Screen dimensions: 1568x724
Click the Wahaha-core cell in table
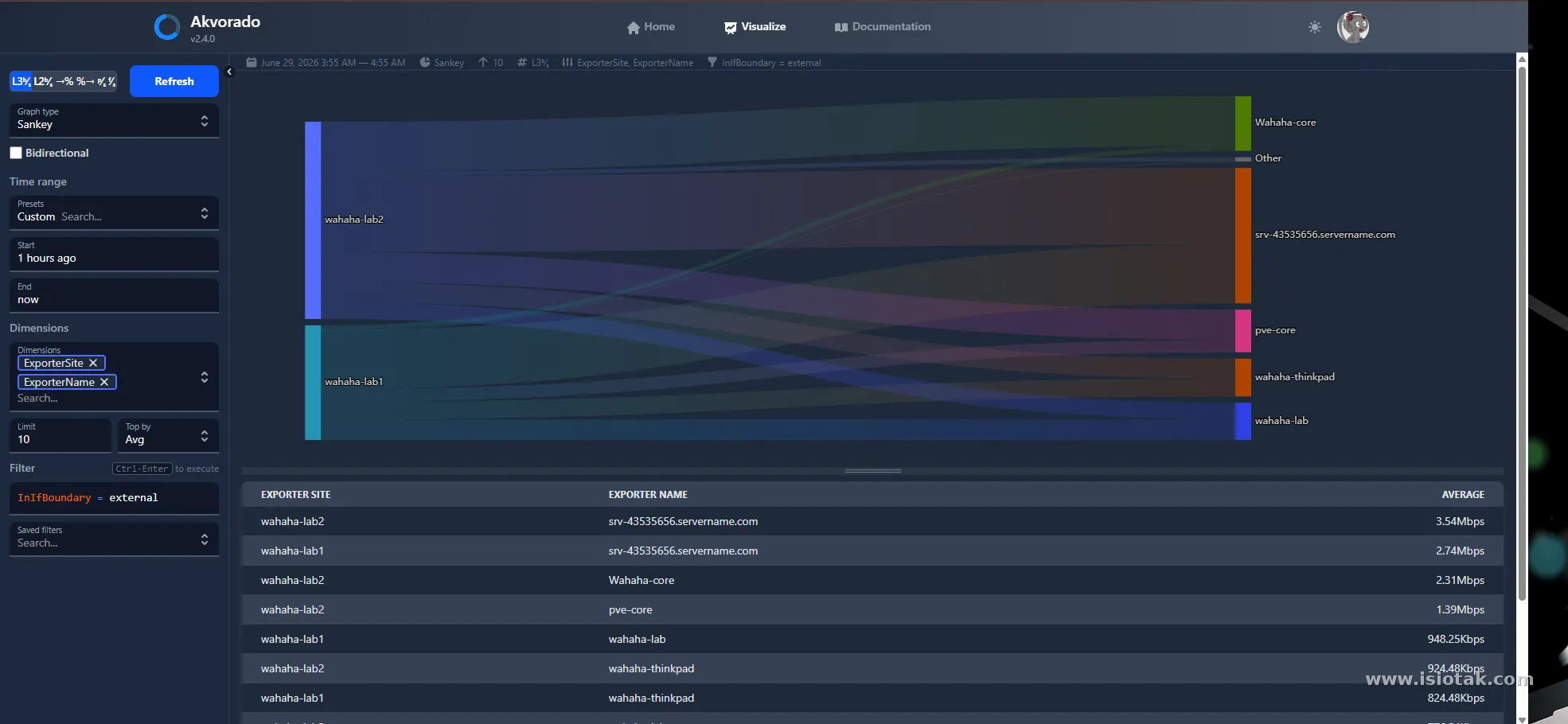pyautogui.click(x=642, y=581)
